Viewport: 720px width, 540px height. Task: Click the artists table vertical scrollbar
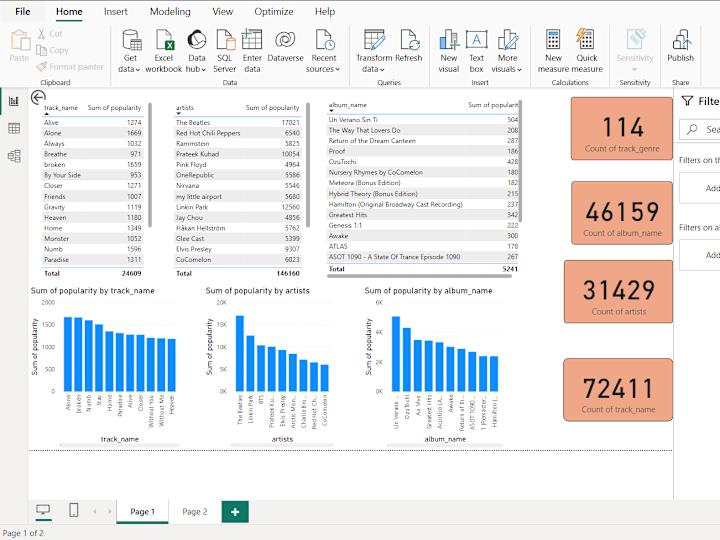pos(308,165)
